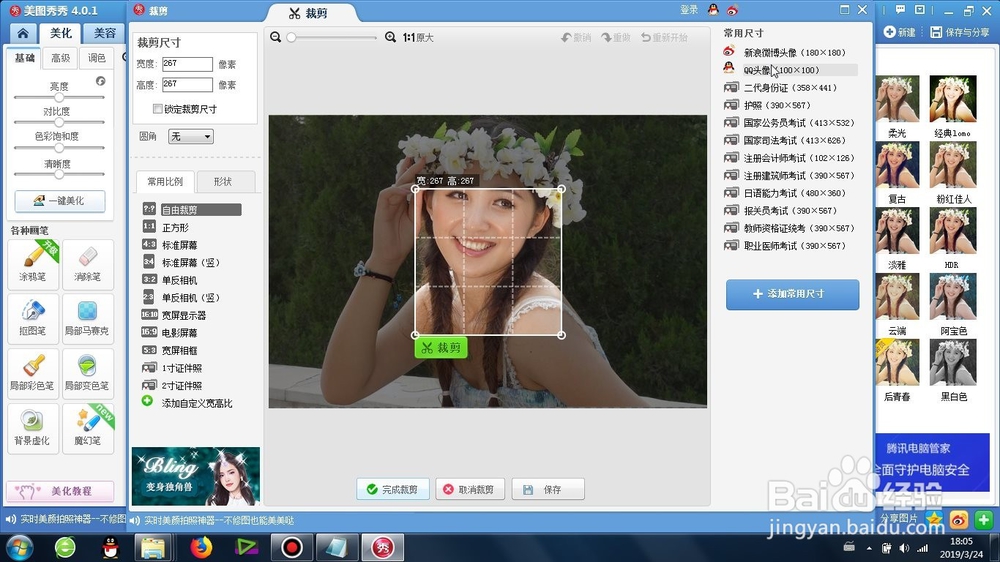Viewport: 1000px width, 562px height.
Task: Open the 背景虚化 background blur tool
Action: [x=33, y=429]
